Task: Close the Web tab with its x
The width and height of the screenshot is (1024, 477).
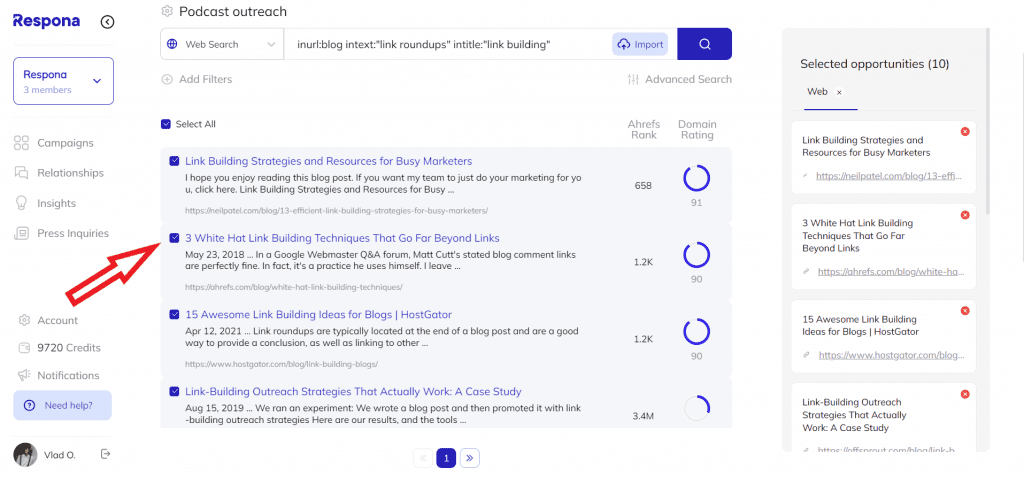Action: point(839,93)
